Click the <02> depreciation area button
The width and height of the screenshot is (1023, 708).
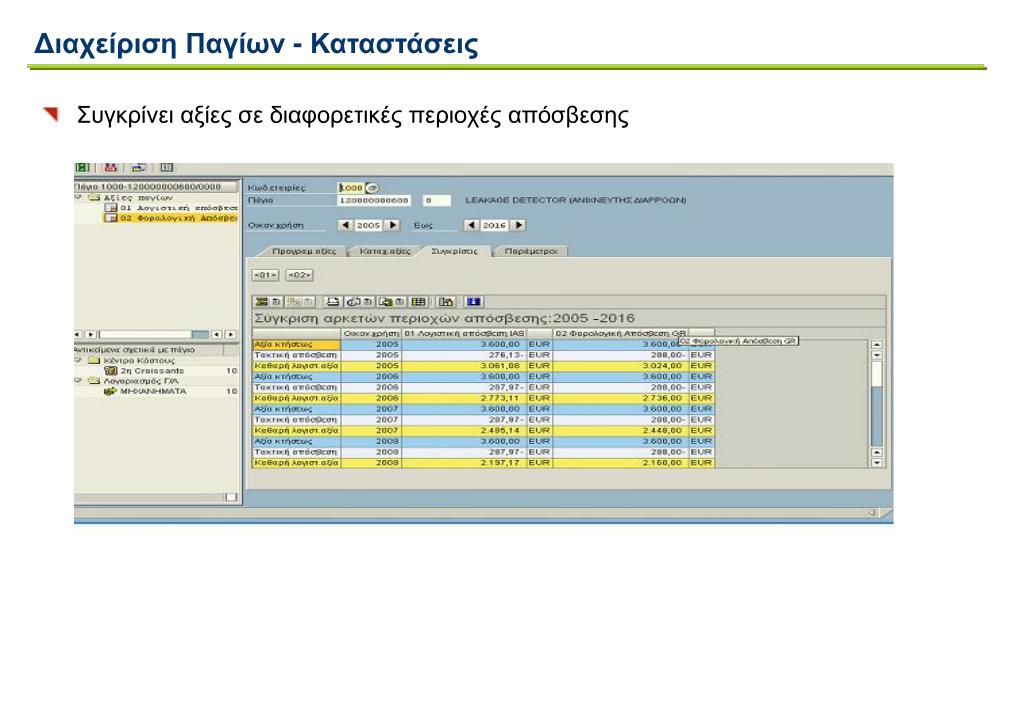point(299,275)
